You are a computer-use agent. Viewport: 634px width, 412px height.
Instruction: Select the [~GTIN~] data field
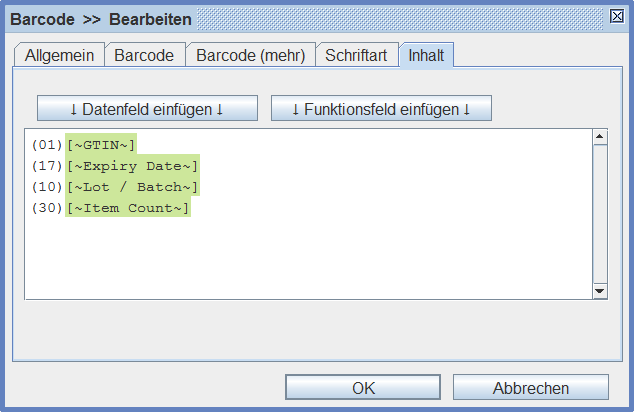pos(101,144)
